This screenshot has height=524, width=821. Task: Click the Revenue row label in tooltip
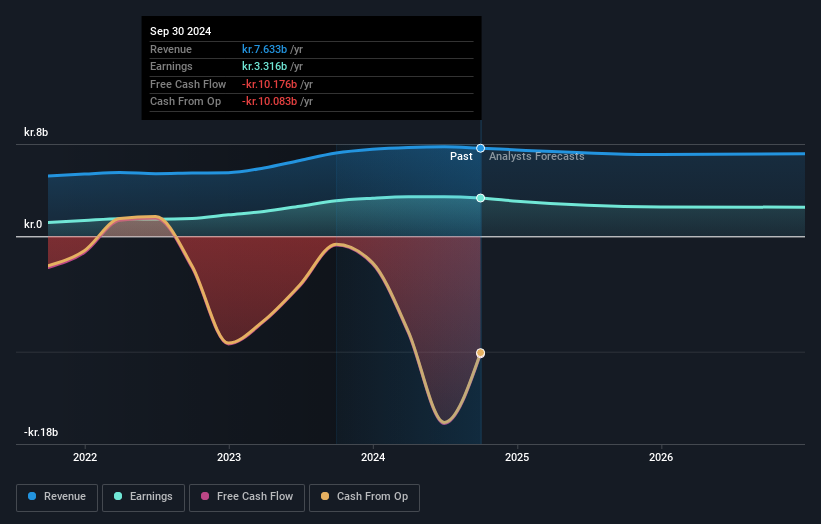[x=171, y=49]
